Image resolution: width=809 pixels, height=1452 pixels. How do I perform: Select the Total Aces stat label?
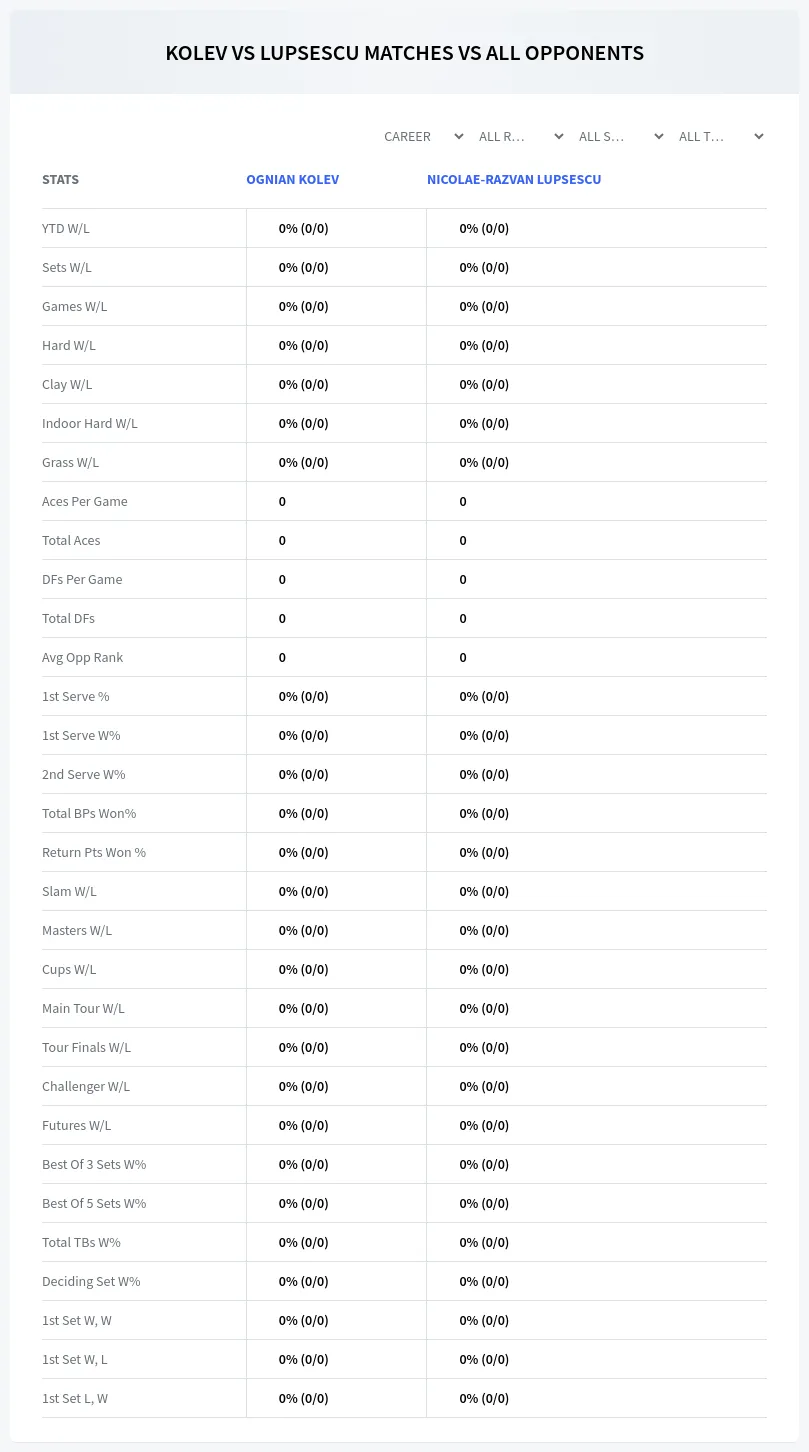tap(71, 540)
